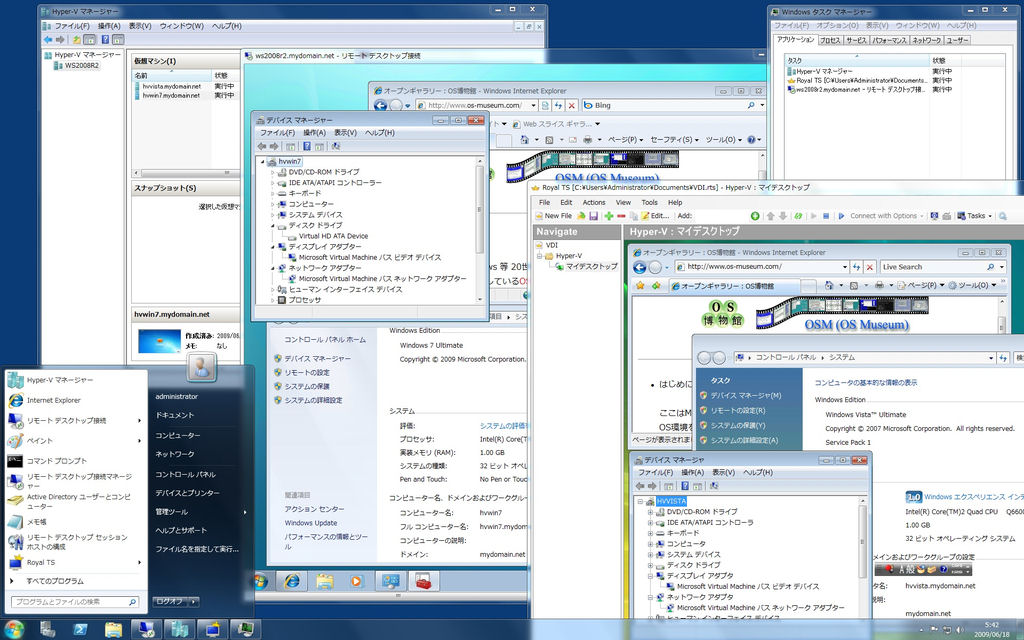This screenshot has width=1024, height=640.
Task: Click the help icon in Hyper-V Manager toolbar
Action: (104, 40)
